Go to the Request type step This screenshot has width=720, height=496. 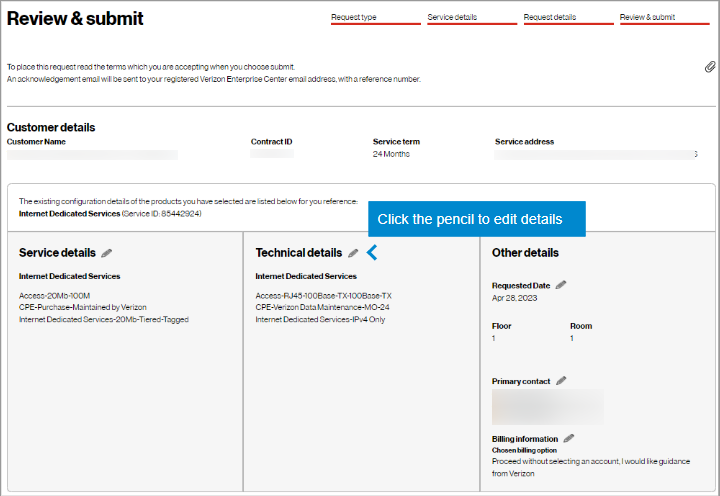pos(375,18)
